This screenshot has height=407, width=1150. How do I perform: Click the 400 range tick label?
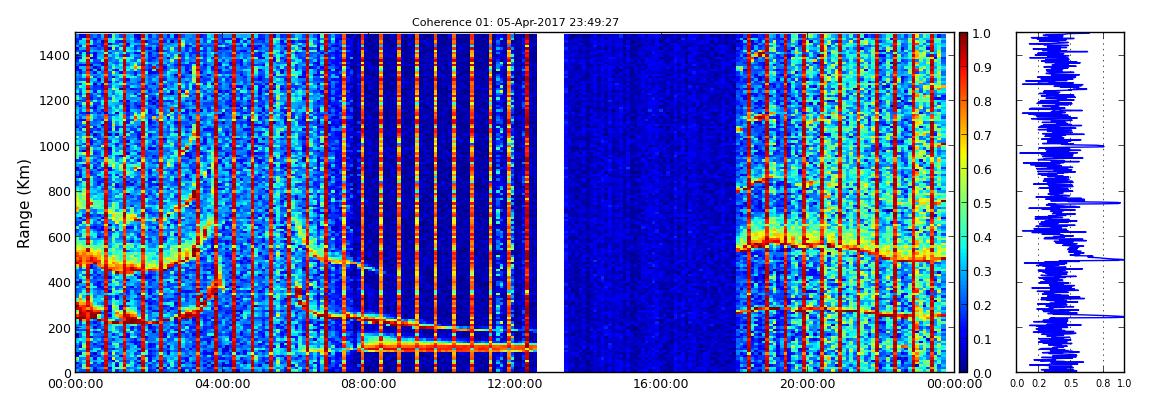[x=59, y=282]
